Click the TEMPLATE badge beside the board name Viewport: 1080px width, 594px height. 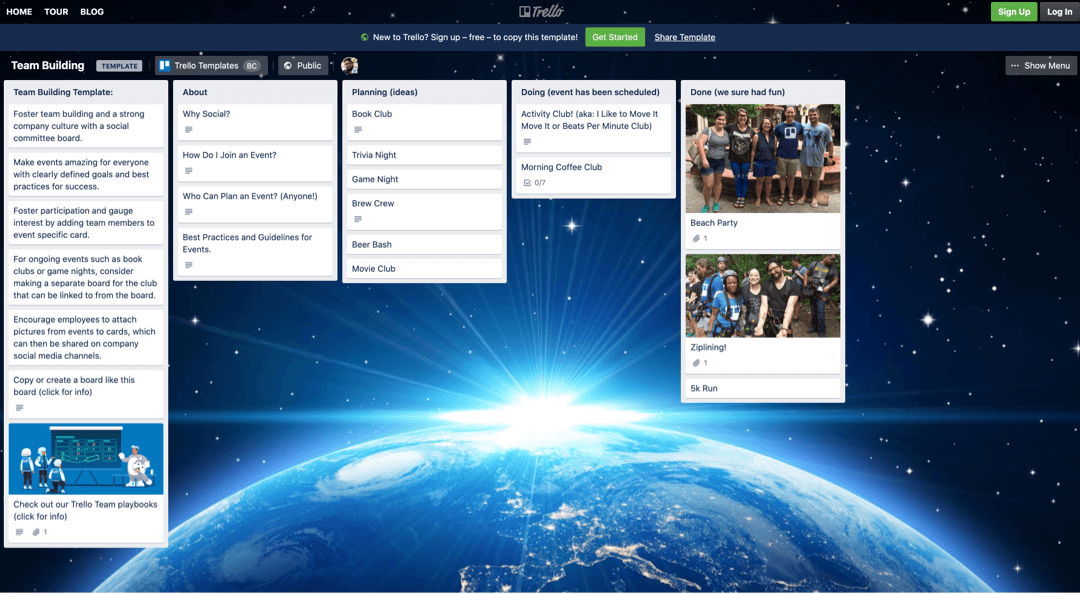click(x=119, y=65)
